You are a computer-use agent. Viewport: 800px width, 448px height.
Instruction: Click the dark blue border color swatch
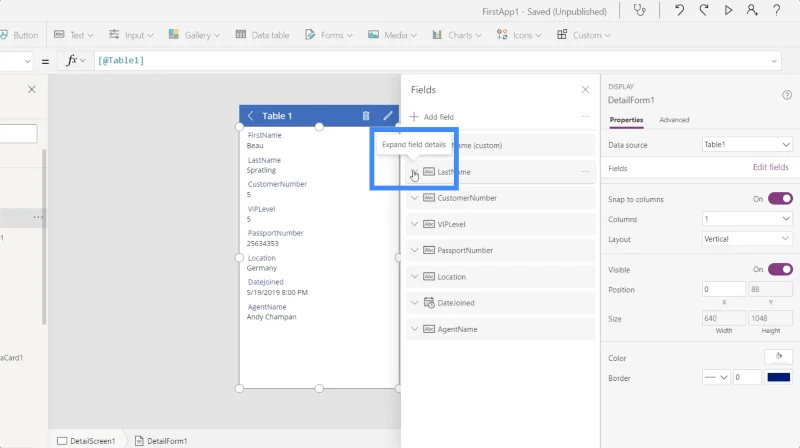[779, 378]
